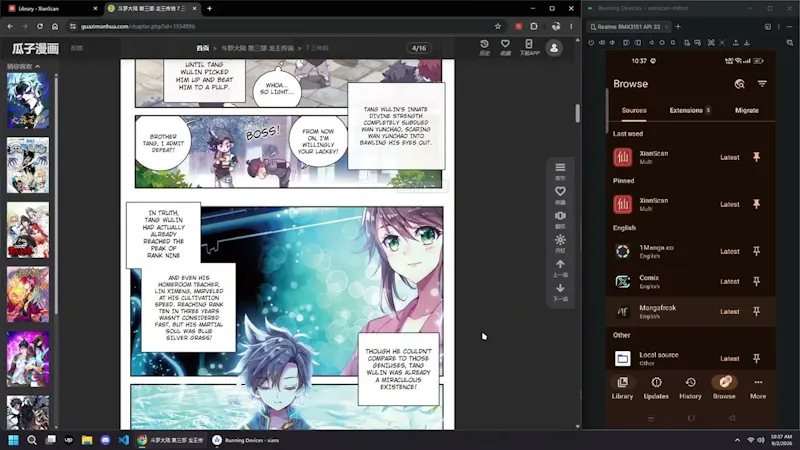This screenshot has width=800, height=450.
Task: Open new Chrome tab plus button
Action: point(210,9)
